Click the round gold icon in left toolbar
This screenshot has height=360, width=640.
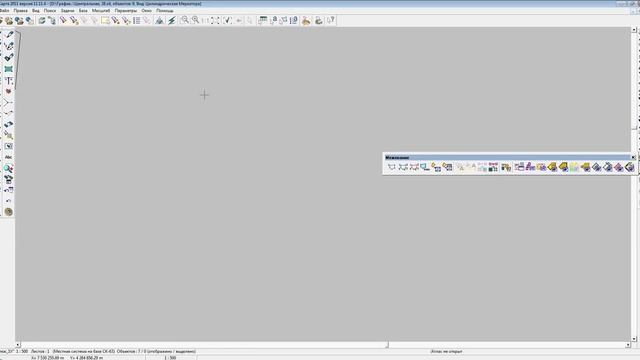point(9,212)
